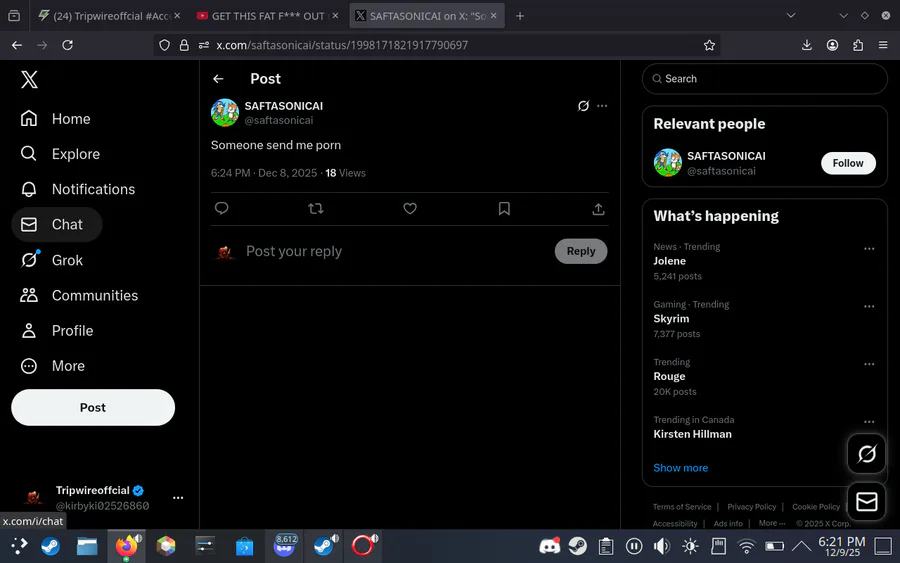Open the Skyrim trending topic
Screen dimensions: 900x563
point(671,319)
